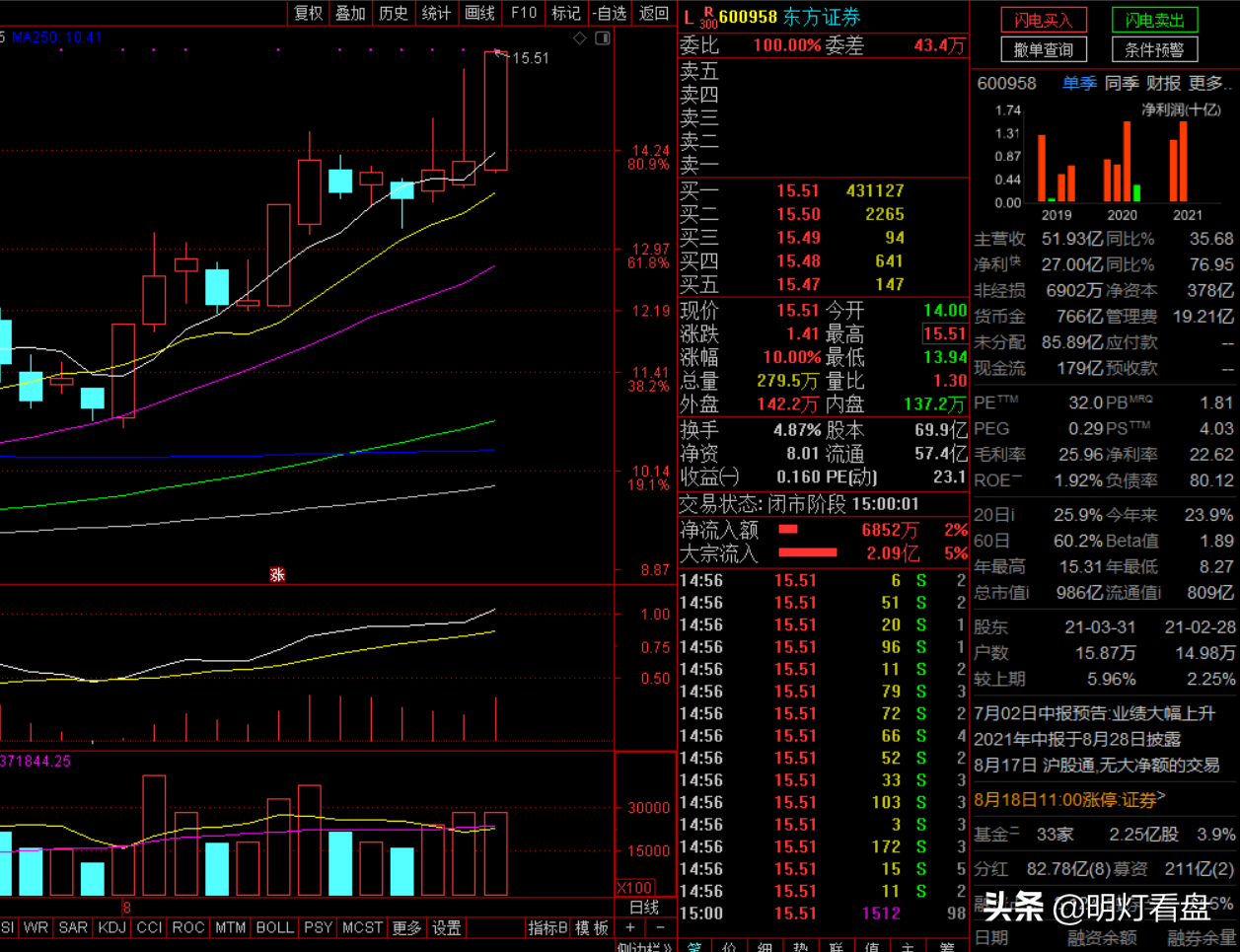Click the X100 volume multiplier label
The width and height of the screenshot is (1240, 952).
pyautogui.click(x=636, y=887)
